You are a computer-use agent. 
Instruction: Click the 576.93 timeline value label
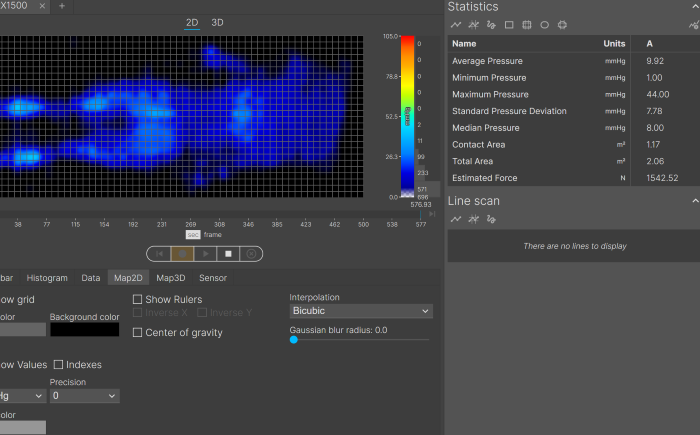point(421,205)
